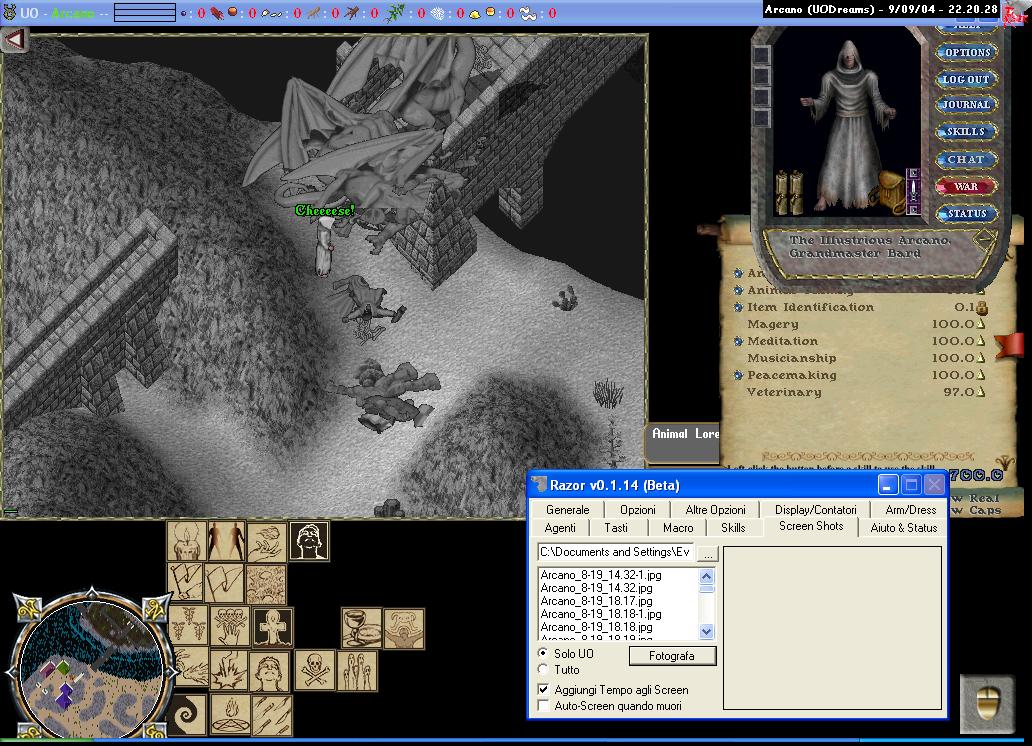Toggle Aggiungi Tempo agli Screen checkbox
1032x746 pixels.
click(x=543, y=689)
